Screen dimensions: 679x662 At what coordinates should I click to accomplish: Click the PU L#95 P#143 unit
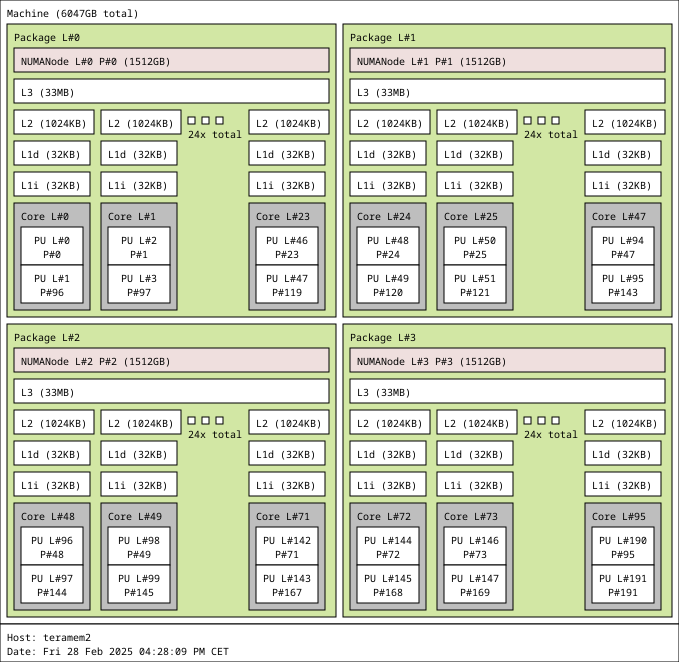pos(623,285)
